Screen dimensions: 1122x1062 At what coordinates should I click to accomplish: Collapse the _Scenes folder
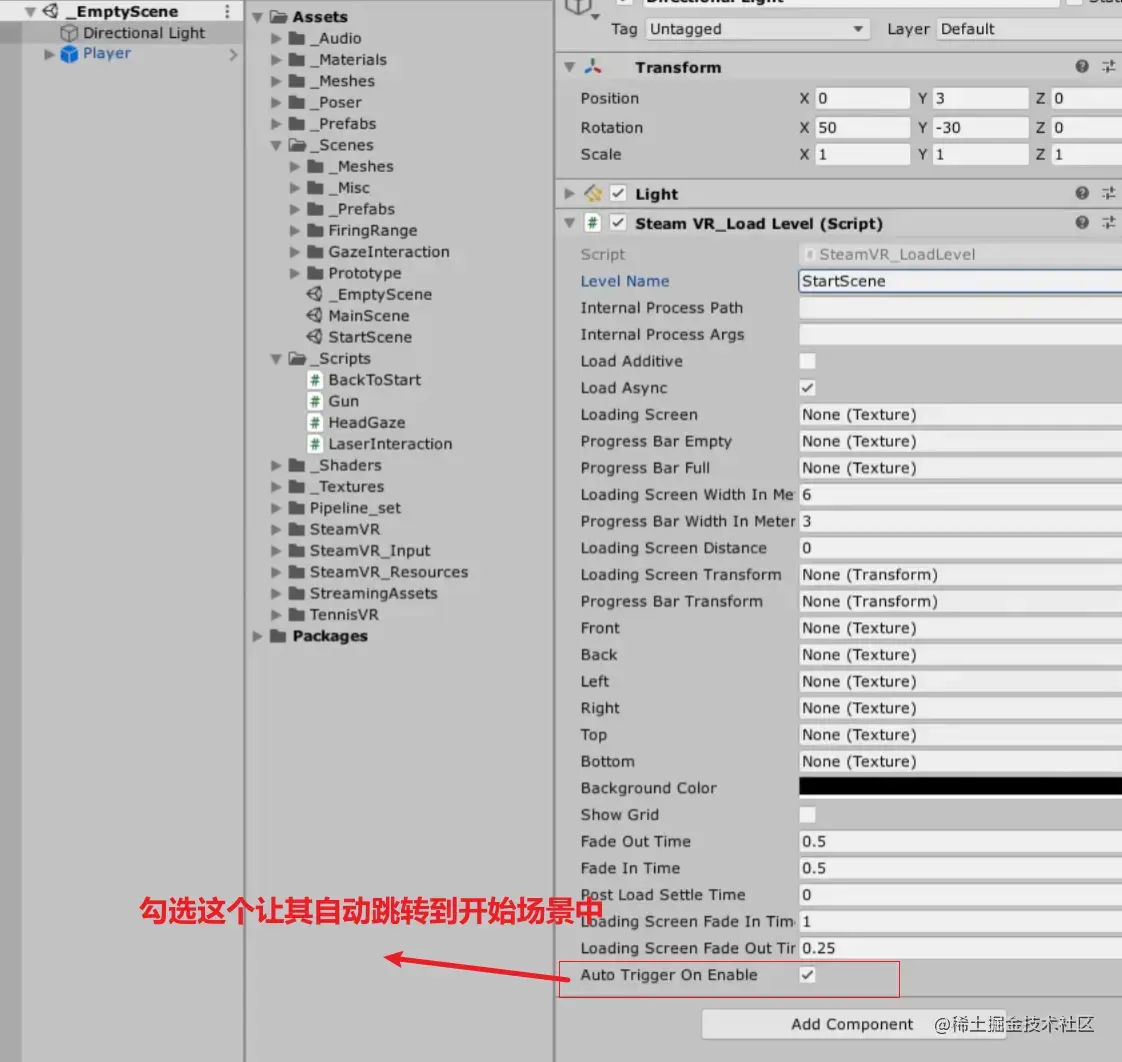[x=276, y=145]
